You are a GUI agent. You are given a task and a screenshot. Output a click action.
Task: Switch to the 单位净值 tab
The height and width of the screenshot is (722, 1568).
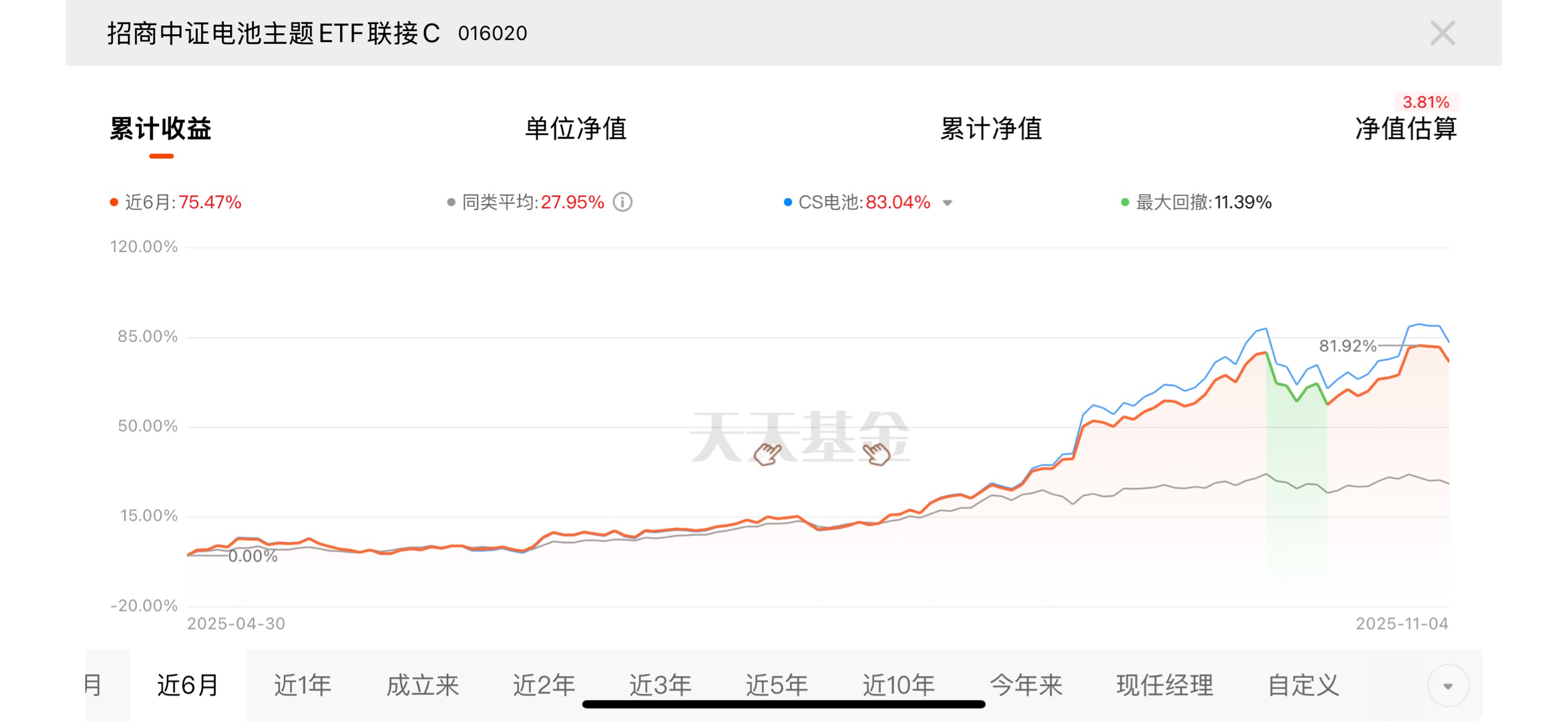pyautogui.click(x=575, y=129)
